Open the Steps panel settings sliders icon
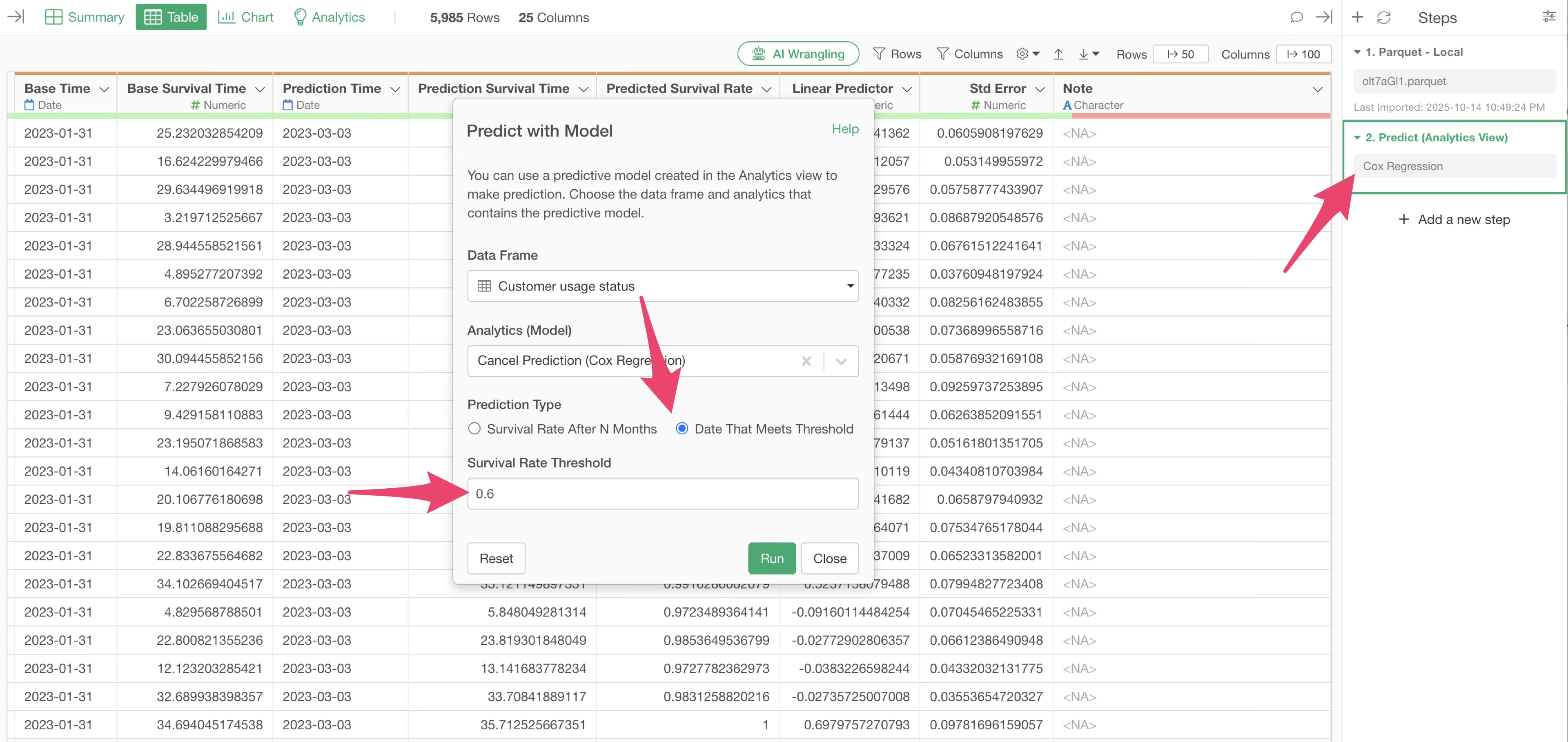This screenshot has height=742, width=1568. point(1548,17)
